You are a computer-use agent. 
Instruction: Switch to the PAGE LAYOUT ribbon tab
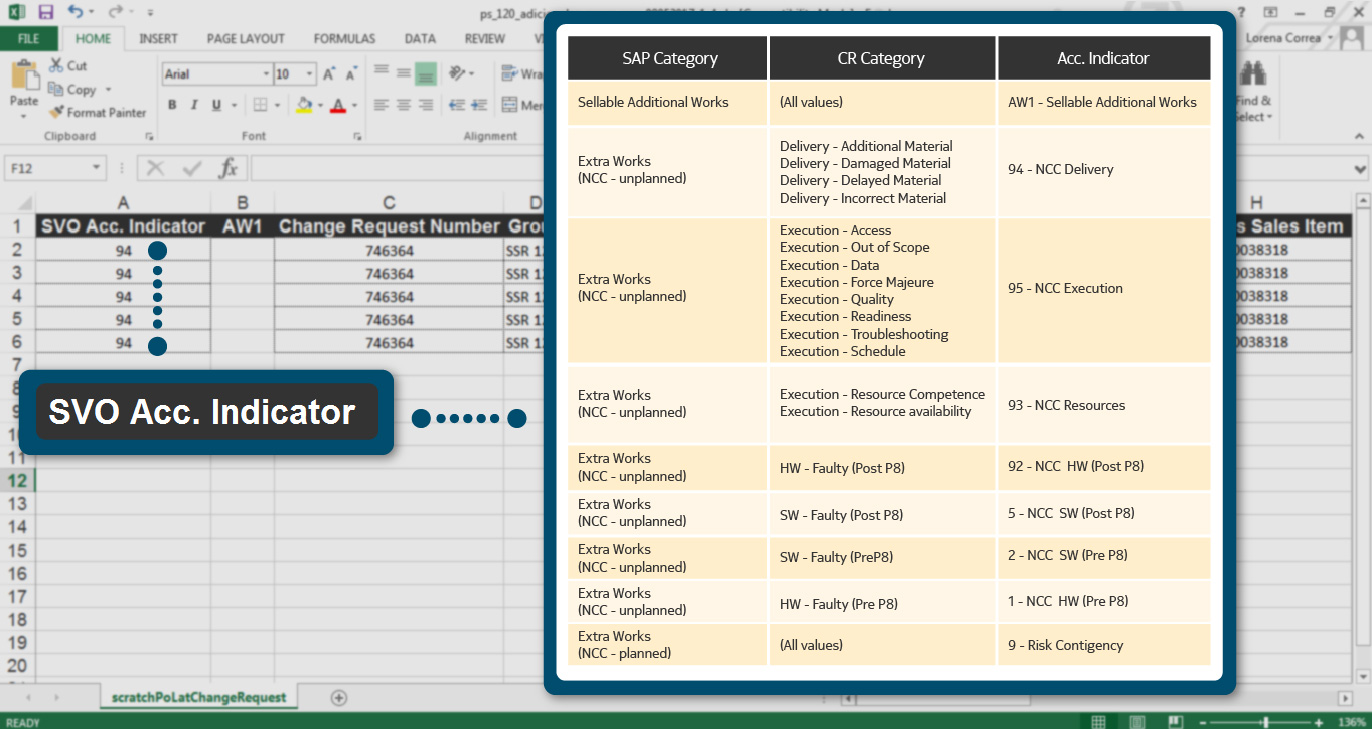245,38
